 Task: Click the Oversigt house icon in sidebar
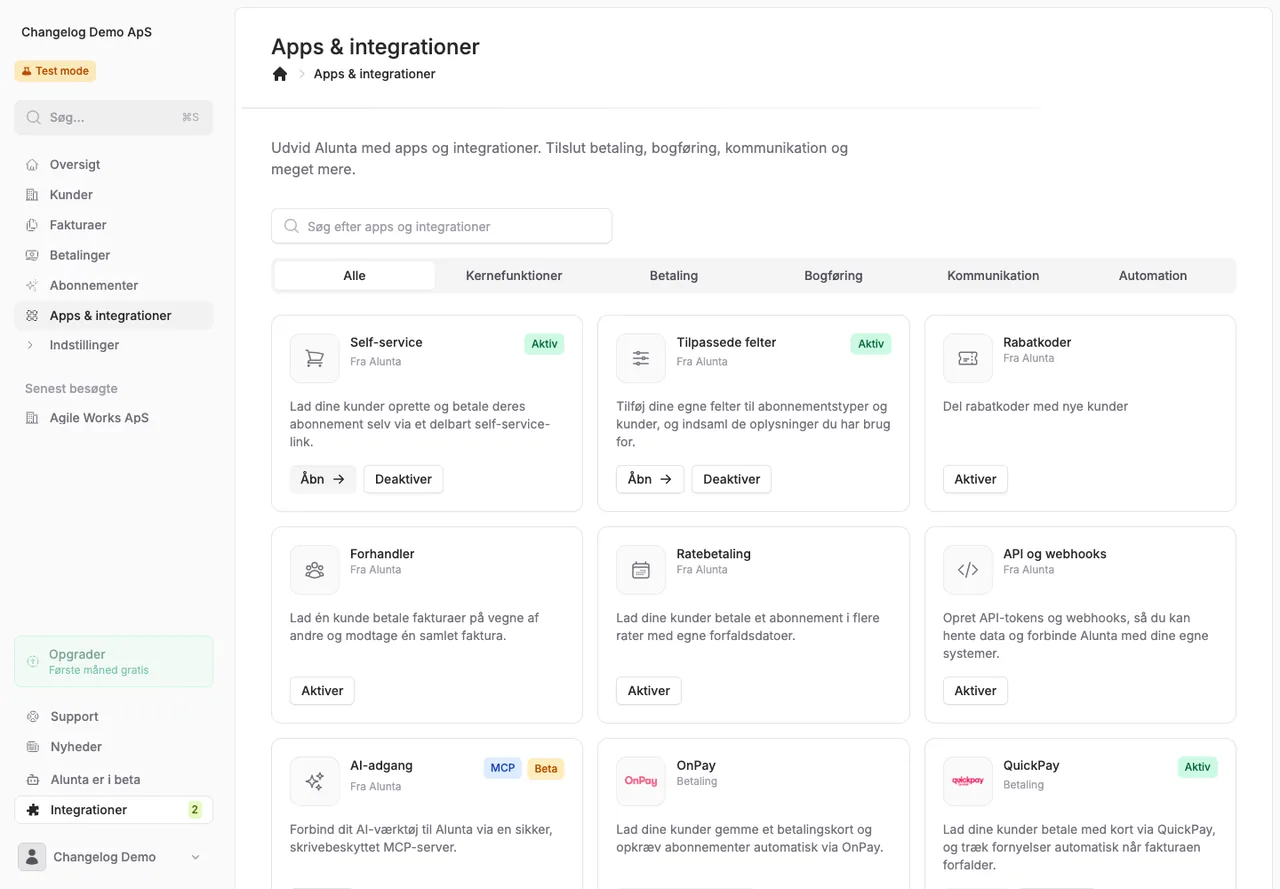33,165
